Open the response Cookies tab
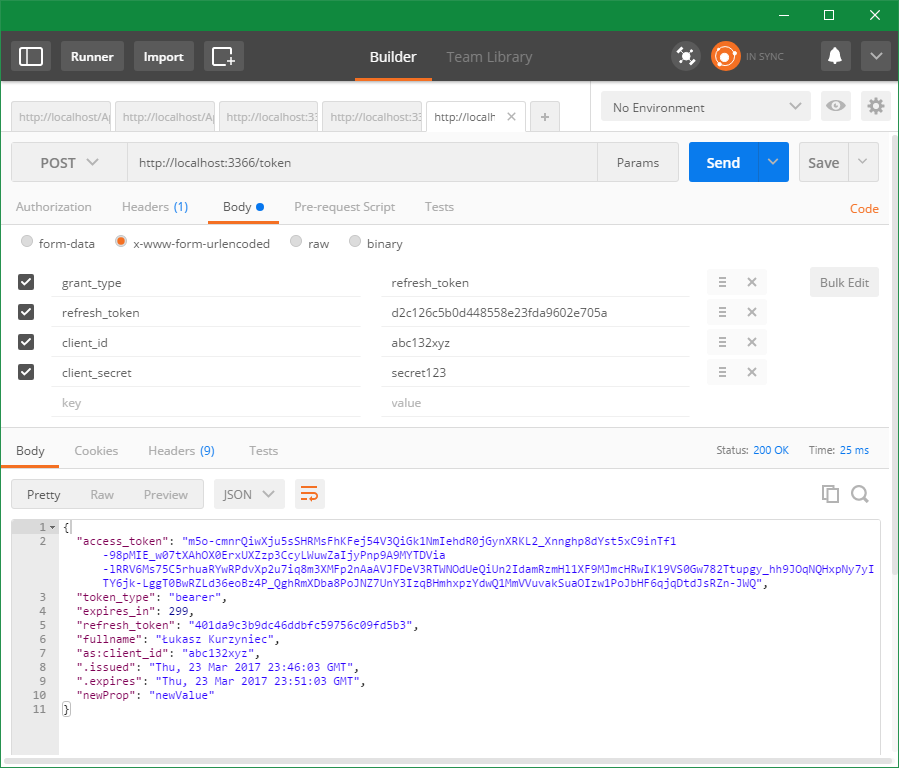899x768 pixels. tap(96, 451)
